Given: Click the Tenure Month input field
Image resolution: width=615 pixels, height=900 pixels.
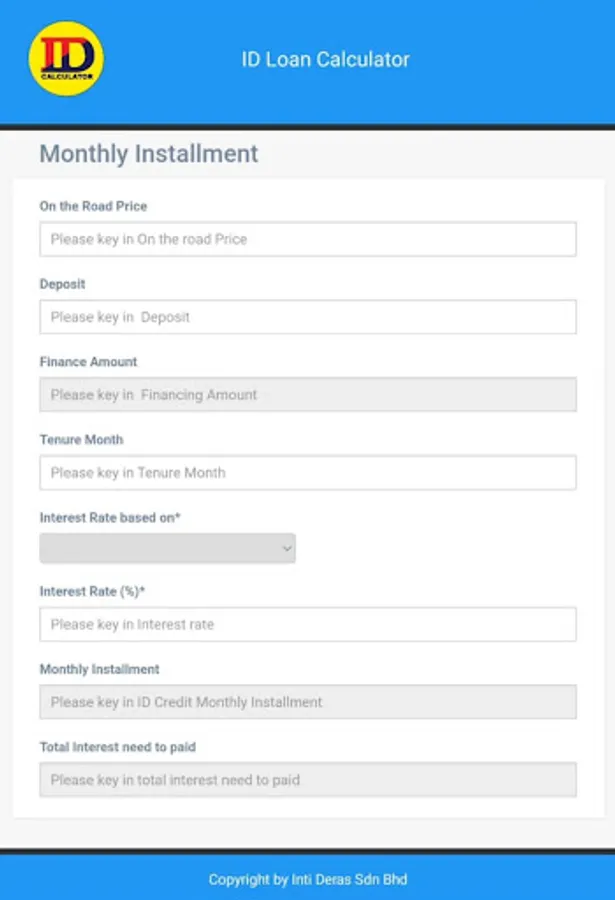Looking at the screenshot, I should point(308,473).
